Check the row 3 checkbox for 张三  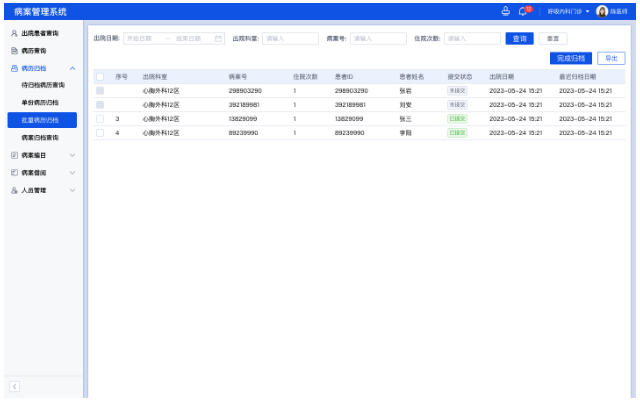click(100, 118)
